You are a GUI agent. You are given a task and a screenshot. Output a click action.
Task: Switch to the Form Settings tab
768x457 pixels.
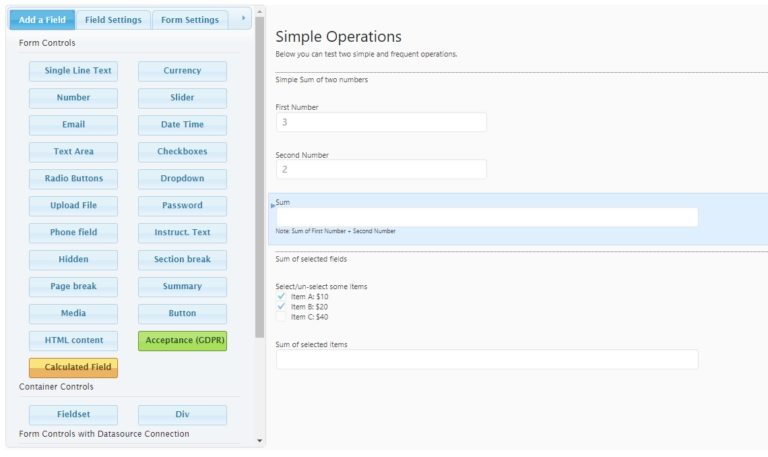(190, 20)
